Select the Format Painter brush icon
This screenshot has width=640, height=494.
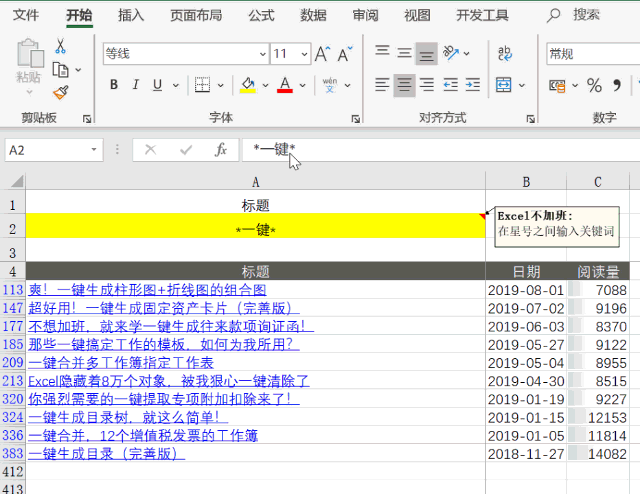coord(60,92)
